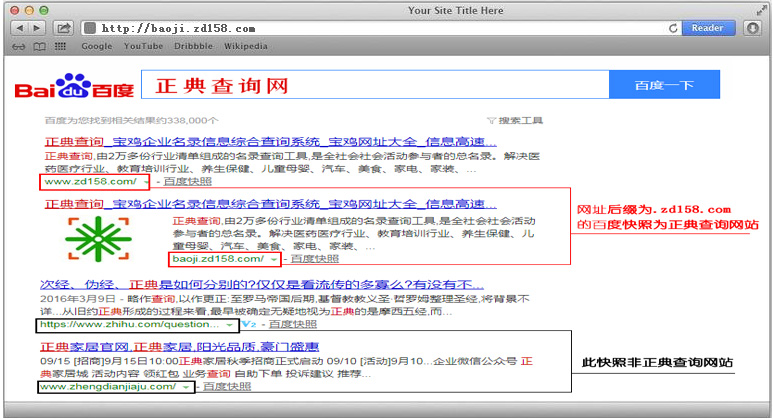Click www.zhengdianjiaju.com/ result URL
Image resolution: width=773 pixels, height=420 pixels.
click(108, 387)
